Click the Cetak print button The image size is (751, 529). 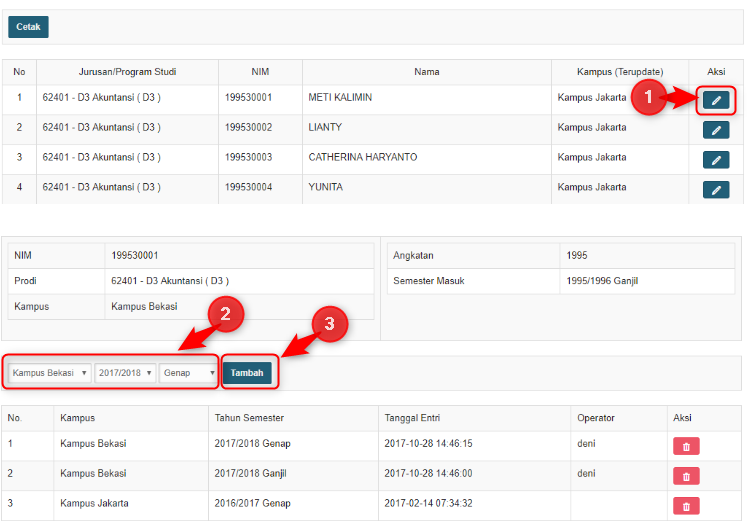click(28, 27)
